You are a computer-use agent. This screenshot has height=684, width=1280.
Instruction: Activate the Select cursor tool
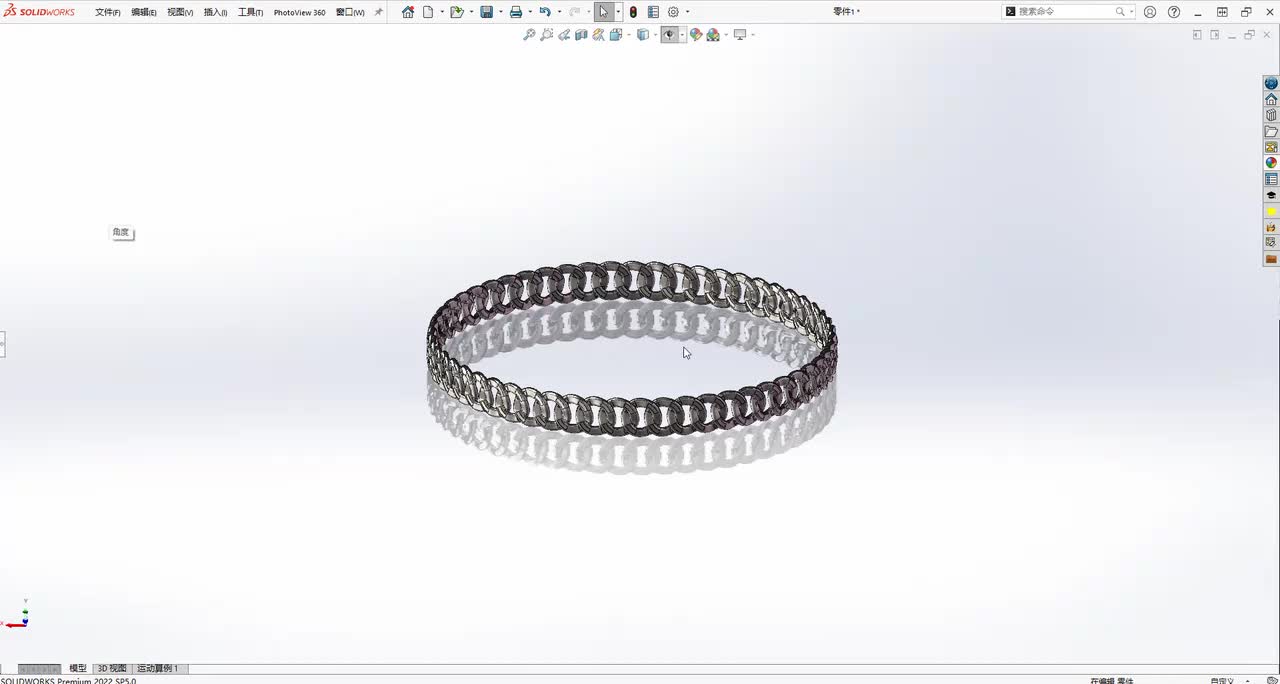pyautogui.click(x=603, y=12)
